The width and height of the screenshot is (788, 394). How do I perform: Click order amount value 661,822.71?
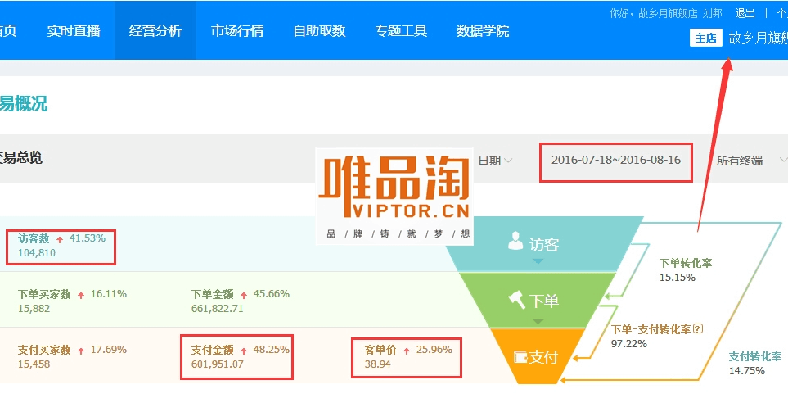coord(218,308)
